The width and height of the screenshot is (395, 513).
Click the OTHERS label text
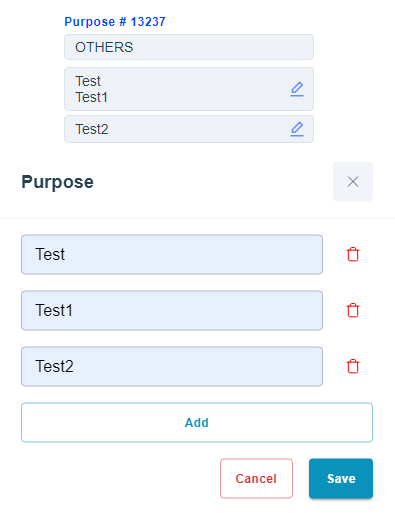click(104, 47)
